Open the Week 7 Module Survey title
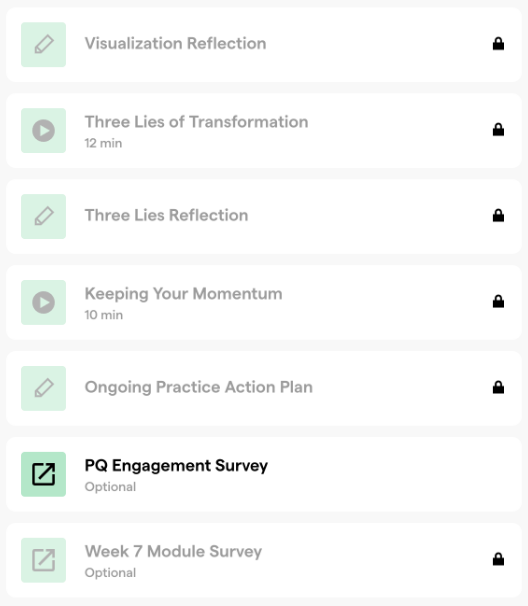 173,552
